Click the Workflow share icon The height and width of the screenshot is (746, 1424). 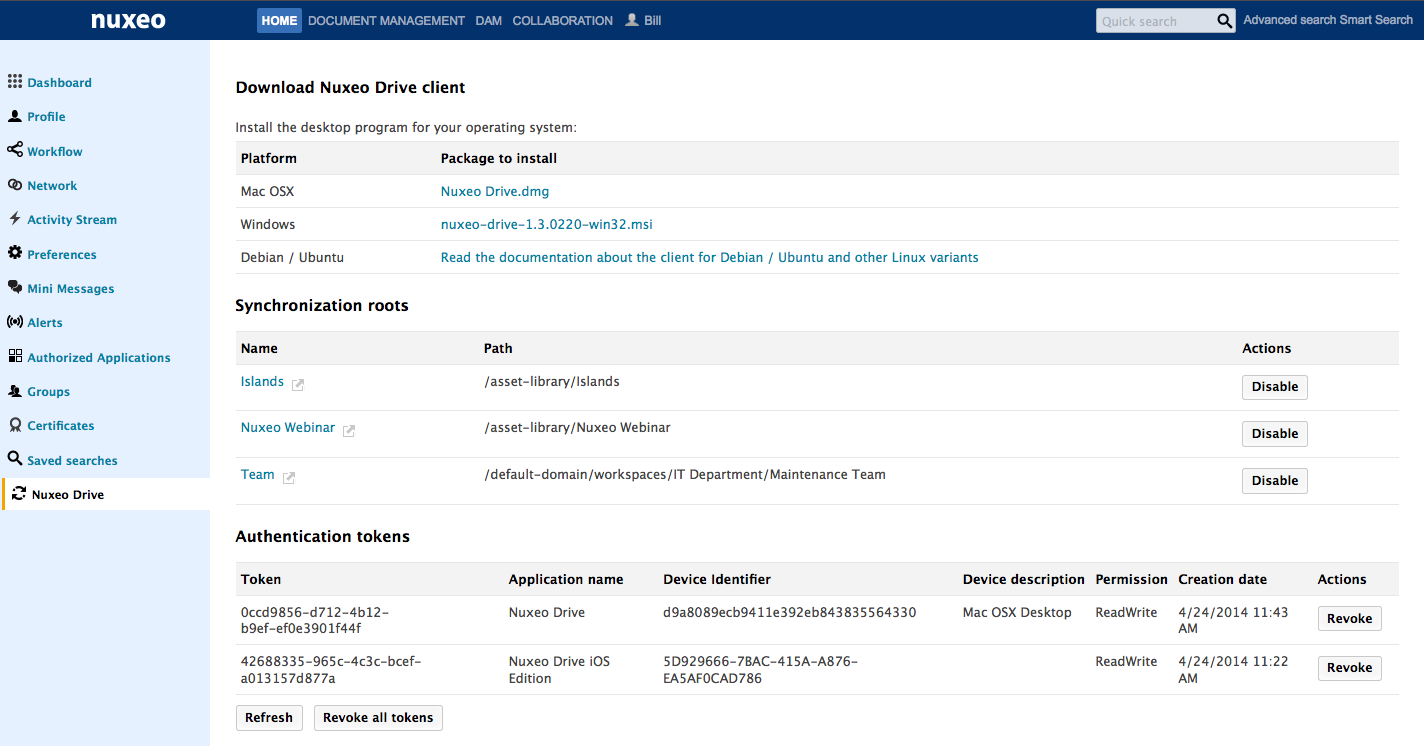15,150
